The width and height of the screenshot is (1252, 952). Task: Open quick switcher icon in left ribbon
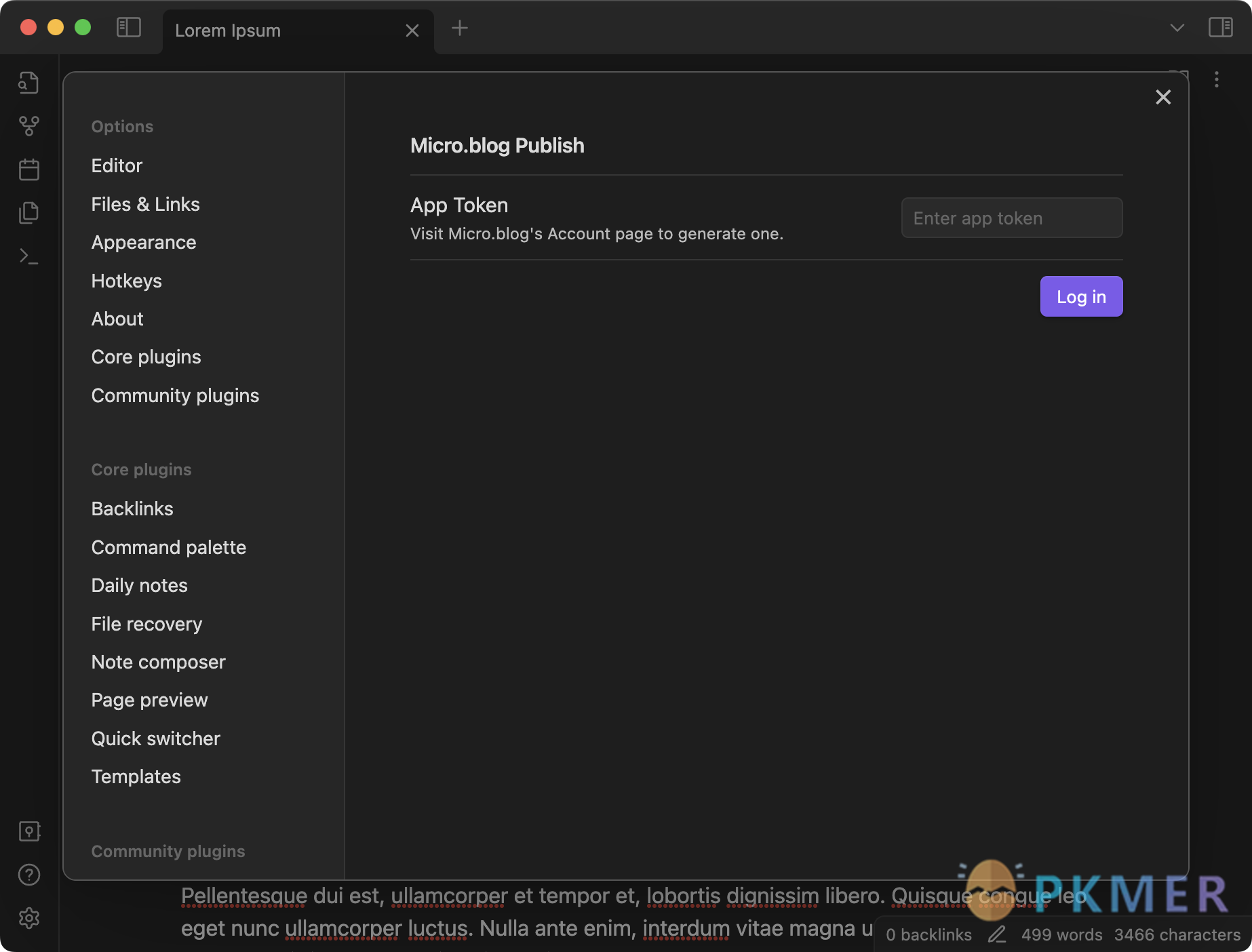(28, 83)
